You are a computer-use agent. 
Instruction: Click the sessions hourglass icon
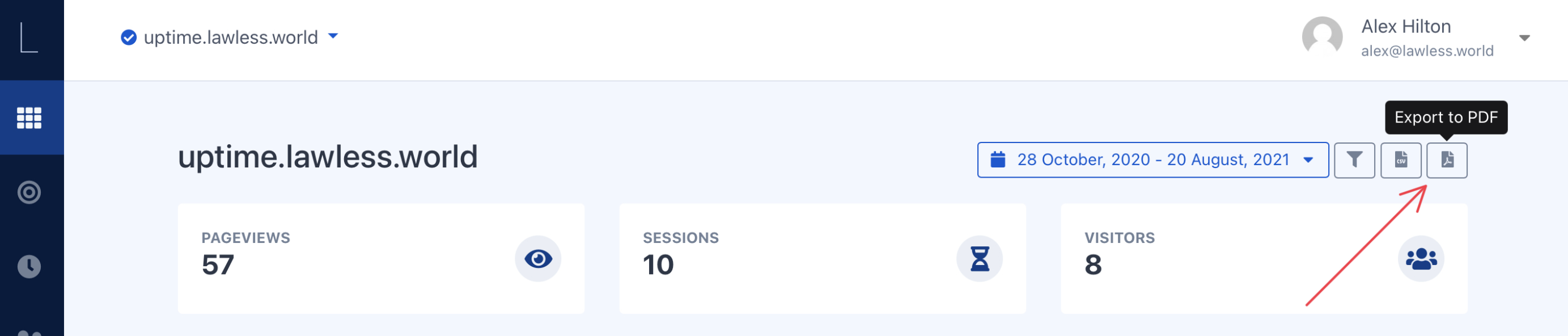979,259
